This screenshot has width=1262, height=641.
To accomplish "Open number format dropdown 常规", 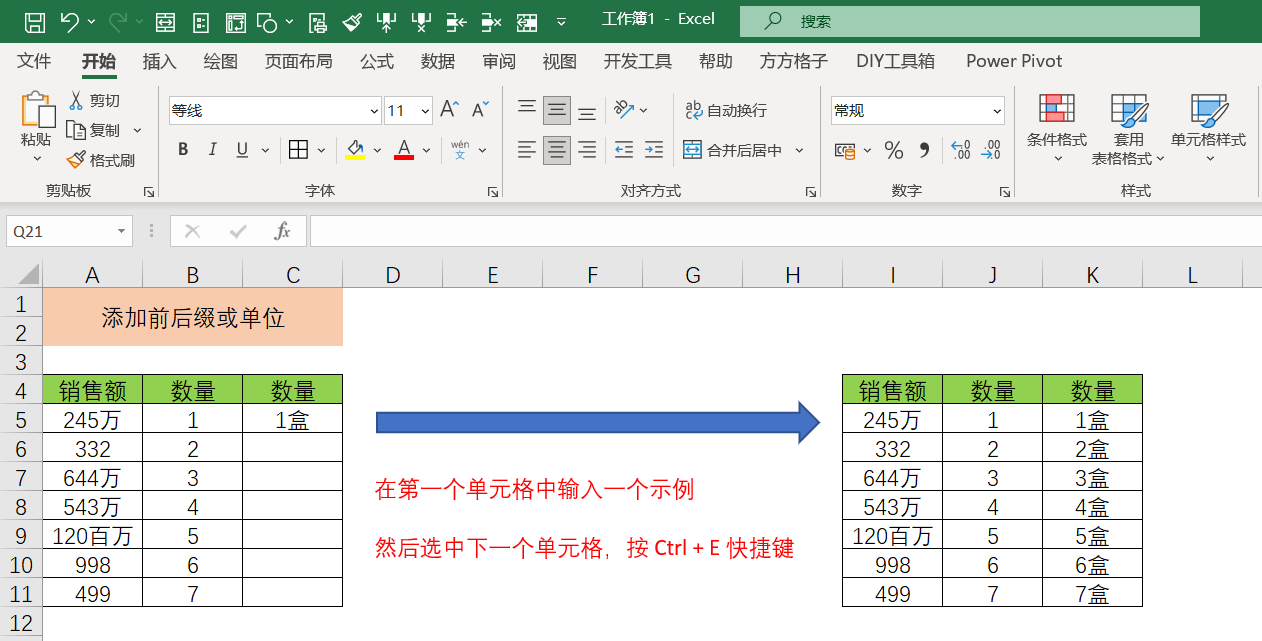I will pyautogui.click(x=997, y=110).
